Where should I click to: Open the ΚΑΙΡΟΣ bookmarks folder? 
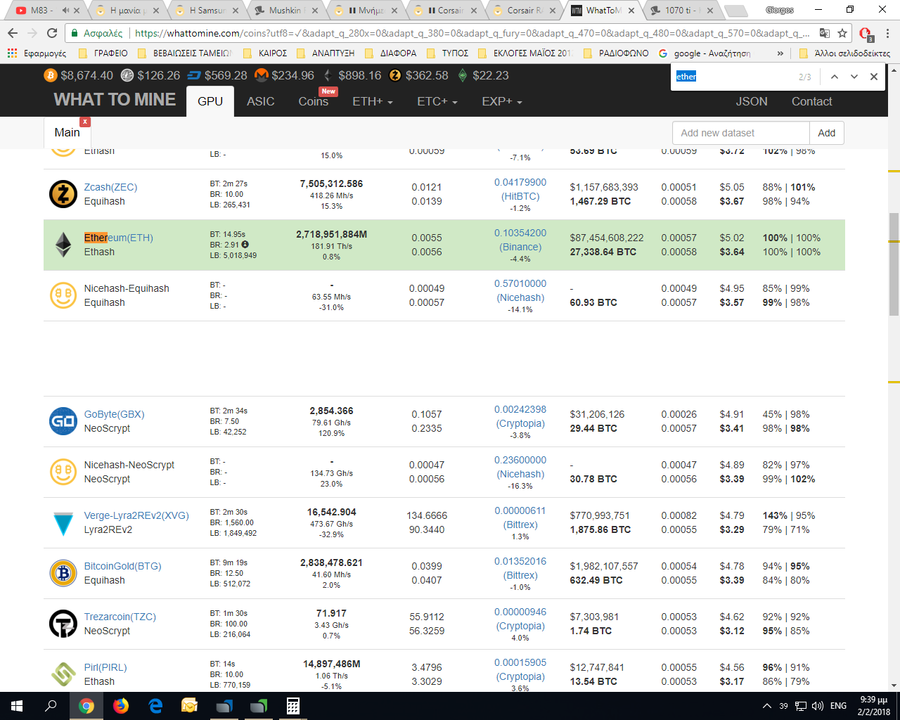point(265,53)
